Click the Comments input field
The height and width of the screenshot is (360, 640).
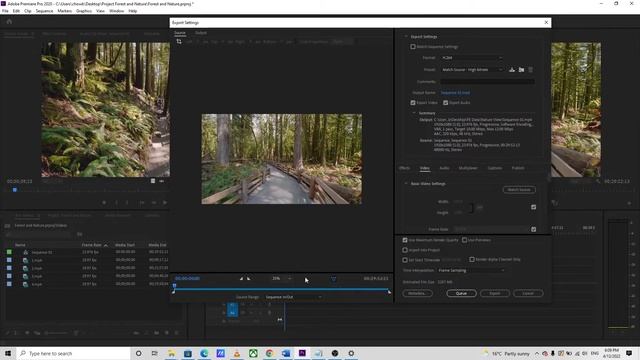487,82
